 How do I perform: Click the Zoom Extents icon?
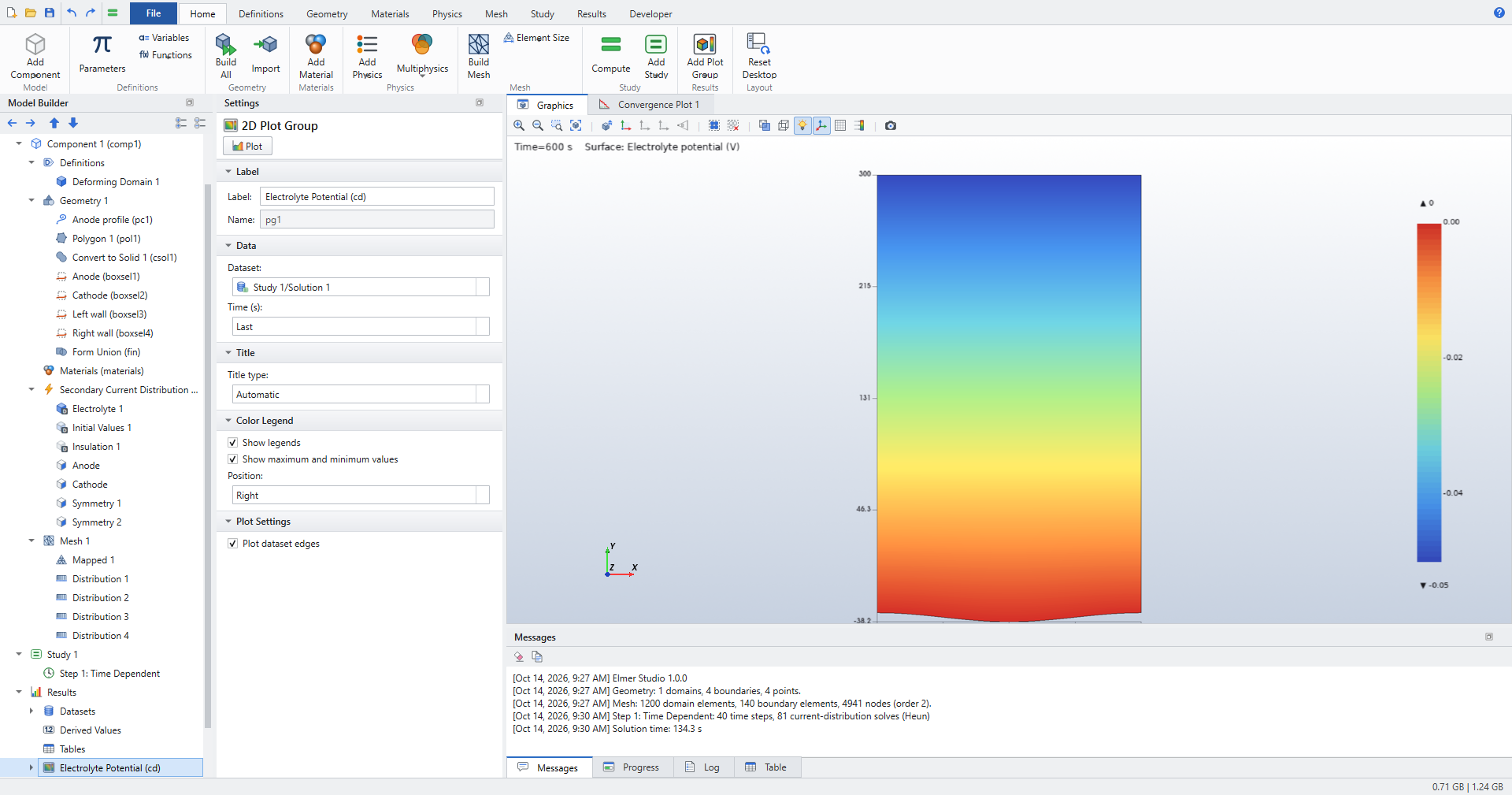click(x=576, y=125)
